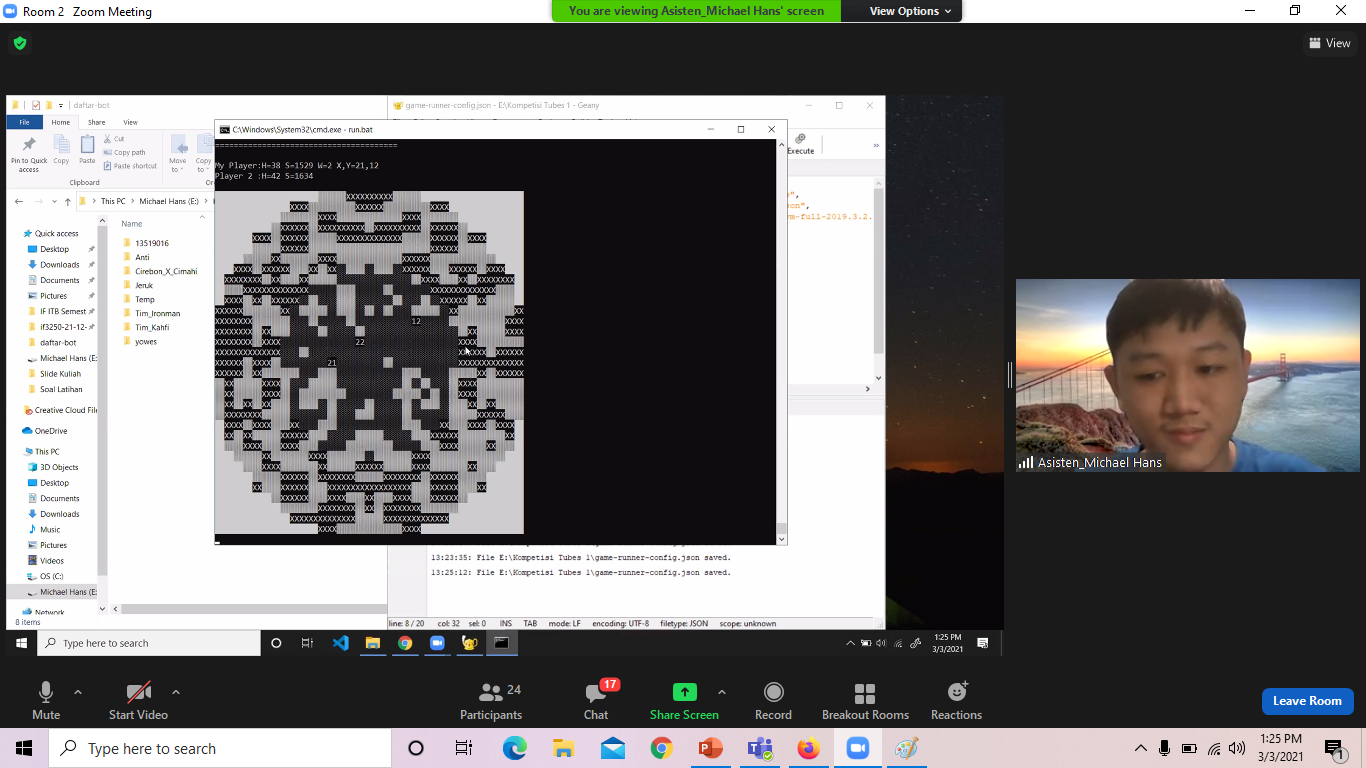Select the Home ribbon tab in File Explorer
The image size is (1366, 768).
(x=61, y=122)
